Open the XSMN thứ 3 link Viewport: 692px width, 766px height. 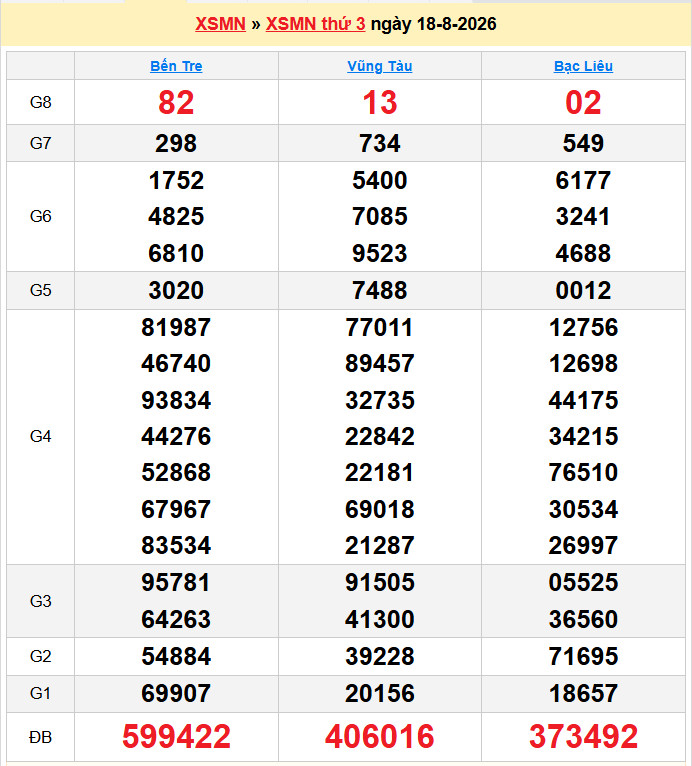(x=315, y=24)
